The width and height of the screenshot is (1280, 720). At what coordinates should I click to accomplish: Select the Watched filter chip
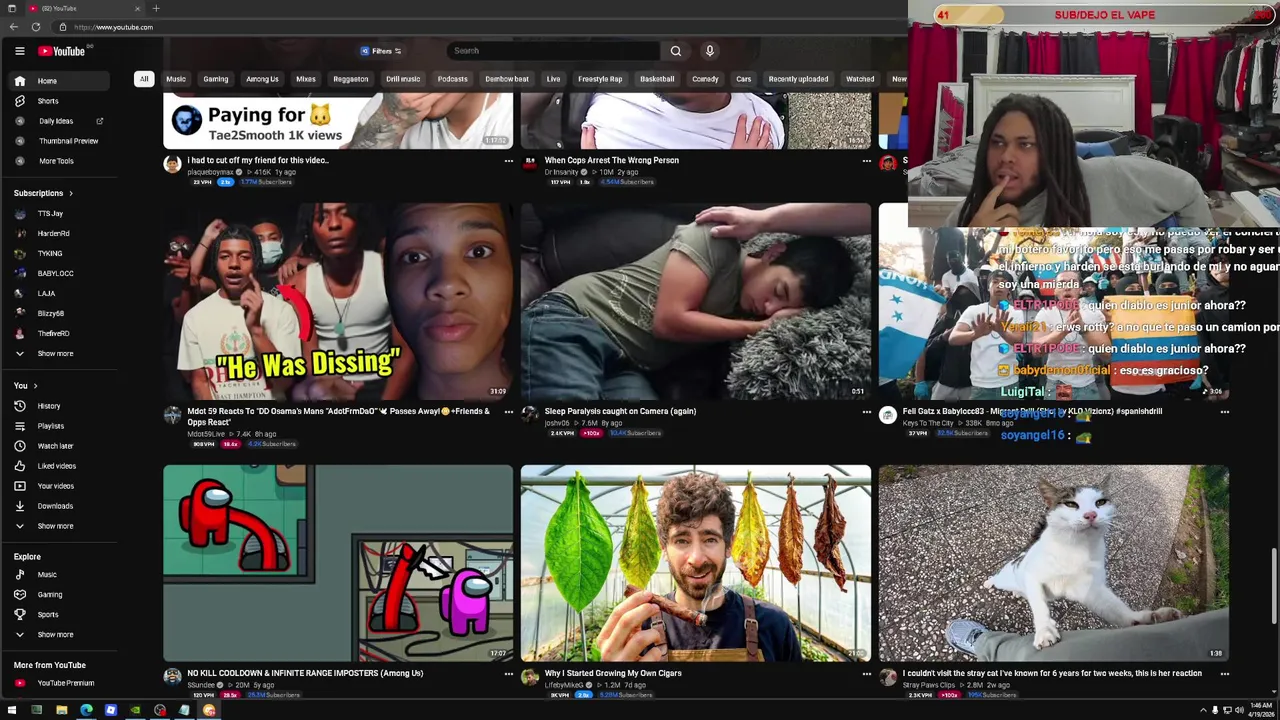[860, 79]
